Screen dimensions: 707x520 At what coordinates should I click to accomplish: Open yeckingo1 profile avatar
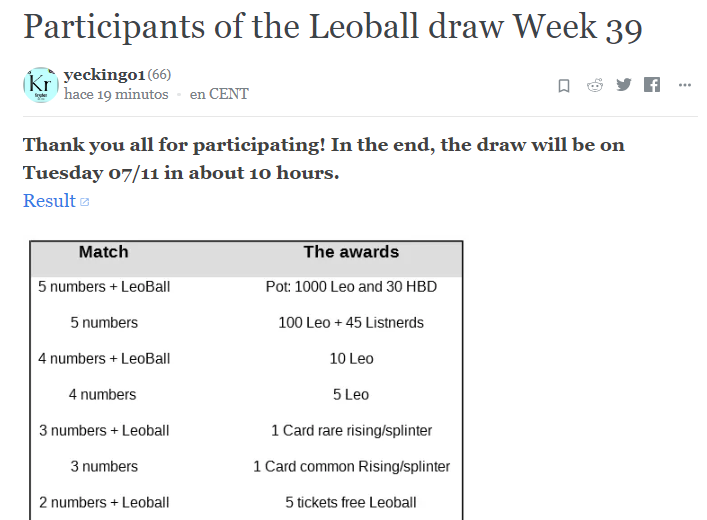[x=41, y=85]
